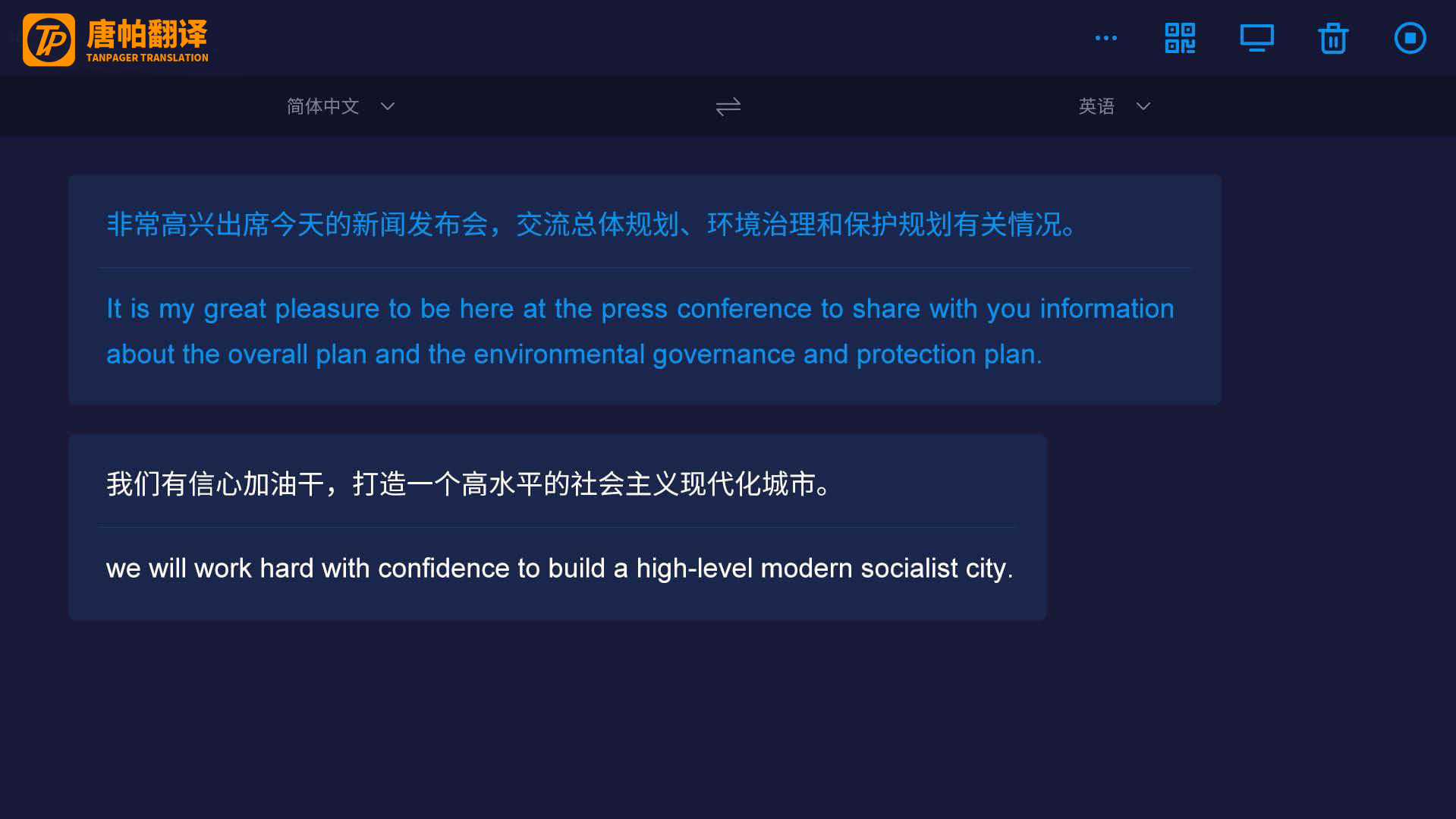Click the chevron next to 简体中文
Screen dimensions: 1456x819
388,106
